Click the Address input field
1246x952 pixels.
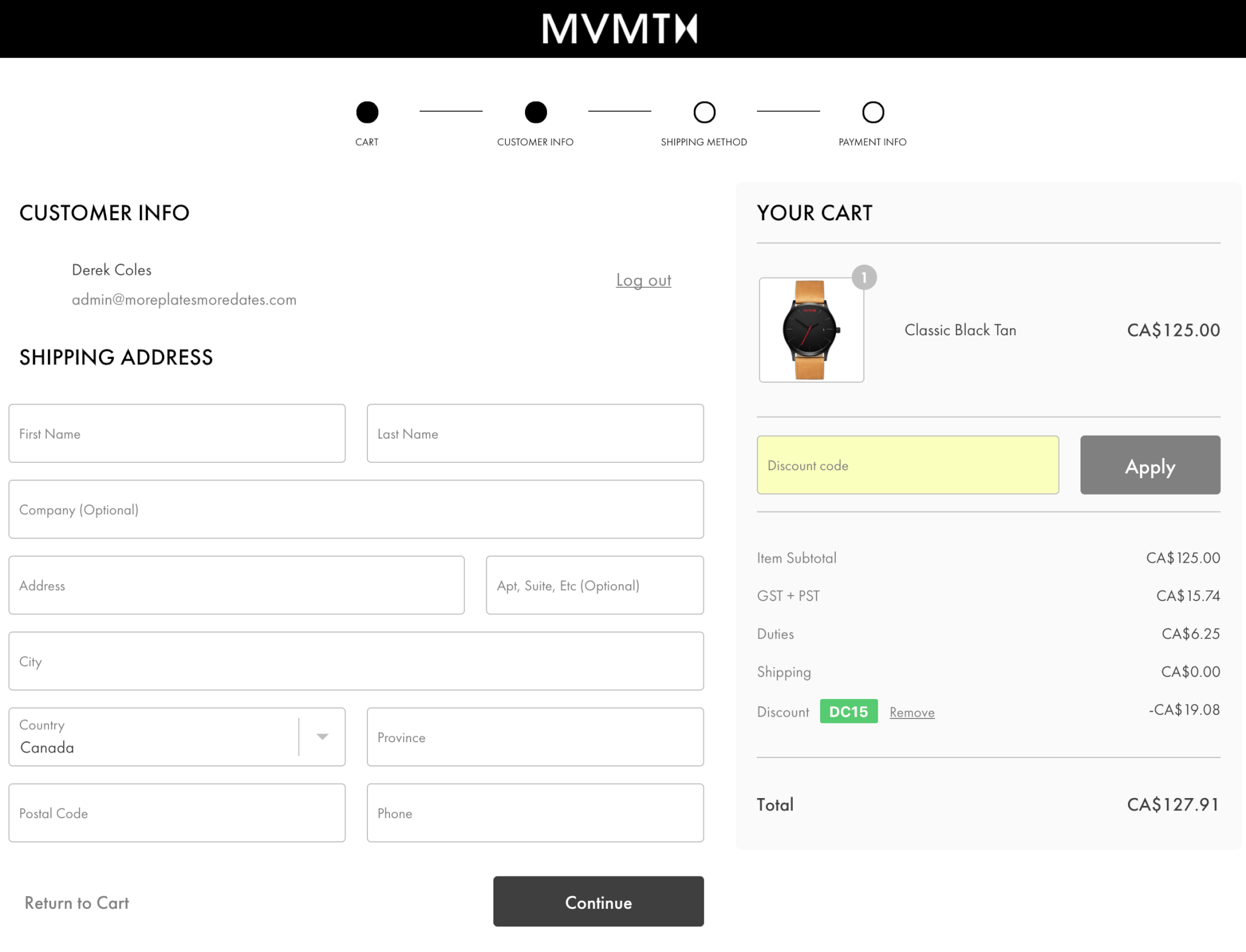(x=237, y=585)
